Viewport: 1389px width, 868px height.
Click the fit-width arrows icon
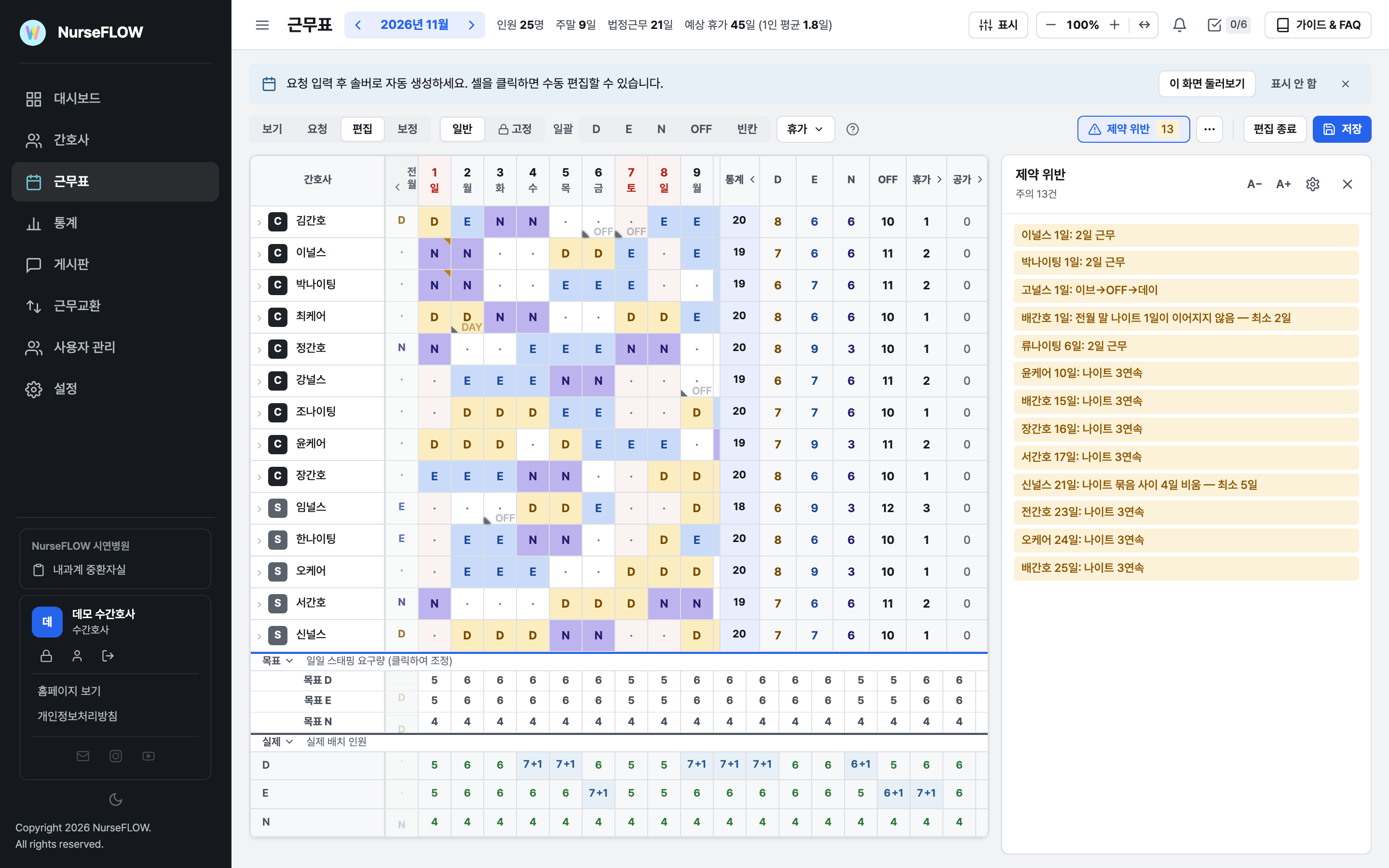pos(1144,25)
